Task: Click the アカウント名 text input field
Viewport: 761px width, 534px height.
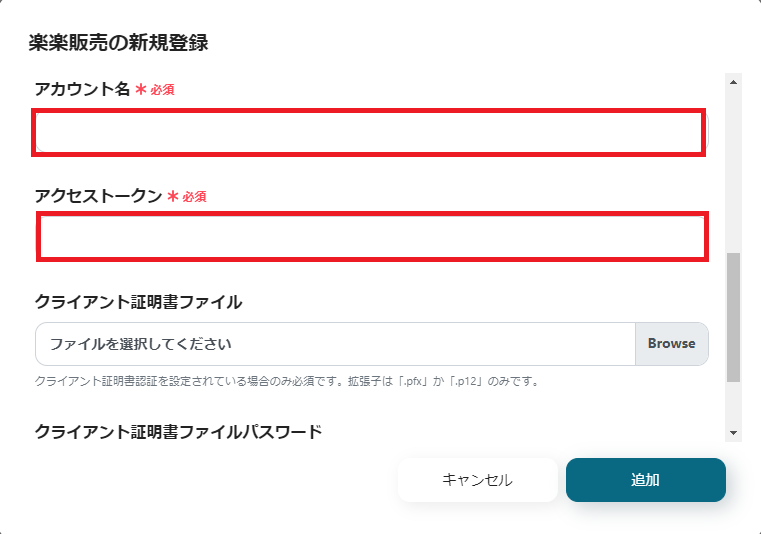Action: point(369,132)
